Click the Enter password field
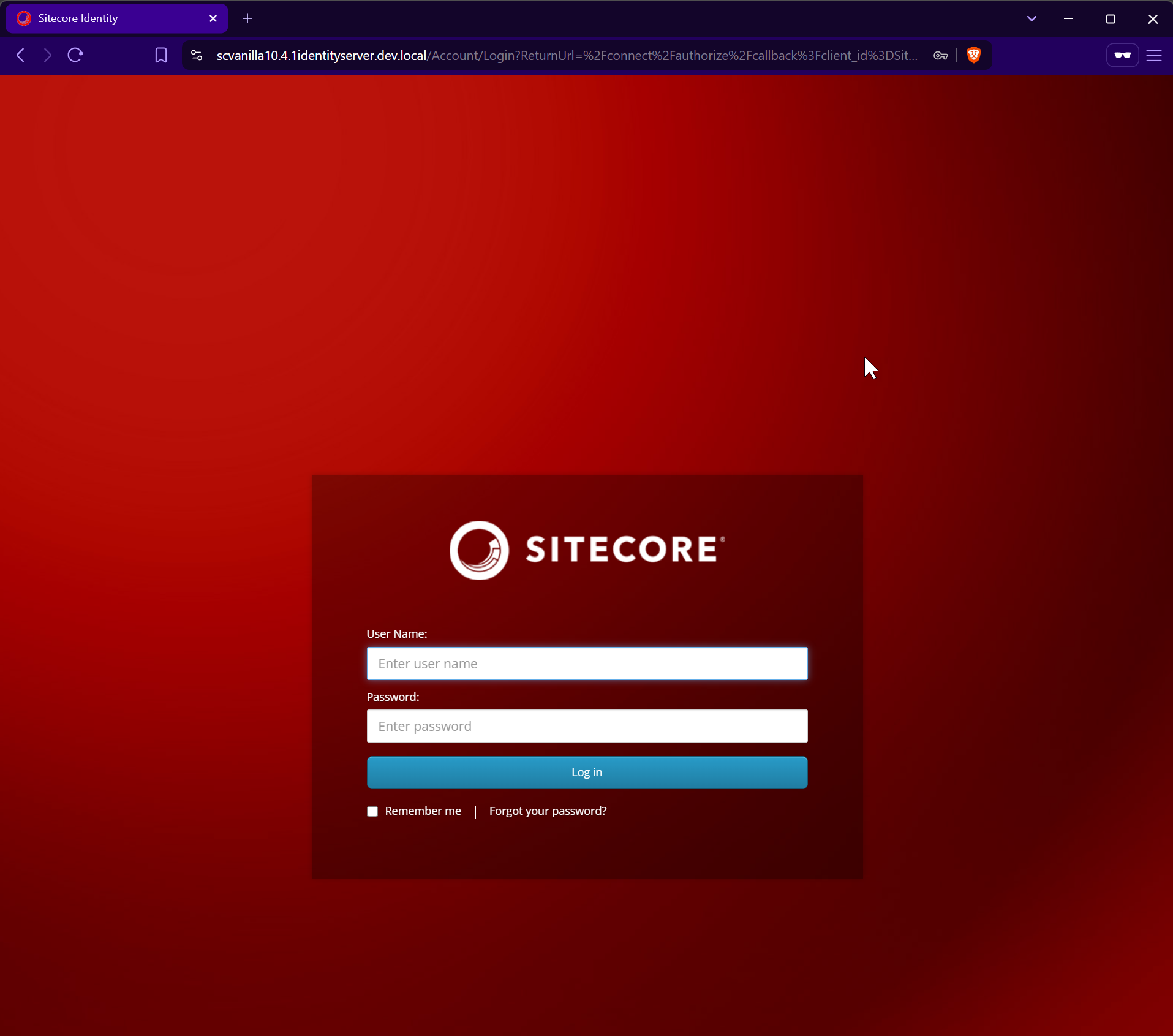Image resolution: width=1173 pixels, height=1036 pixels. coord(586,726)
